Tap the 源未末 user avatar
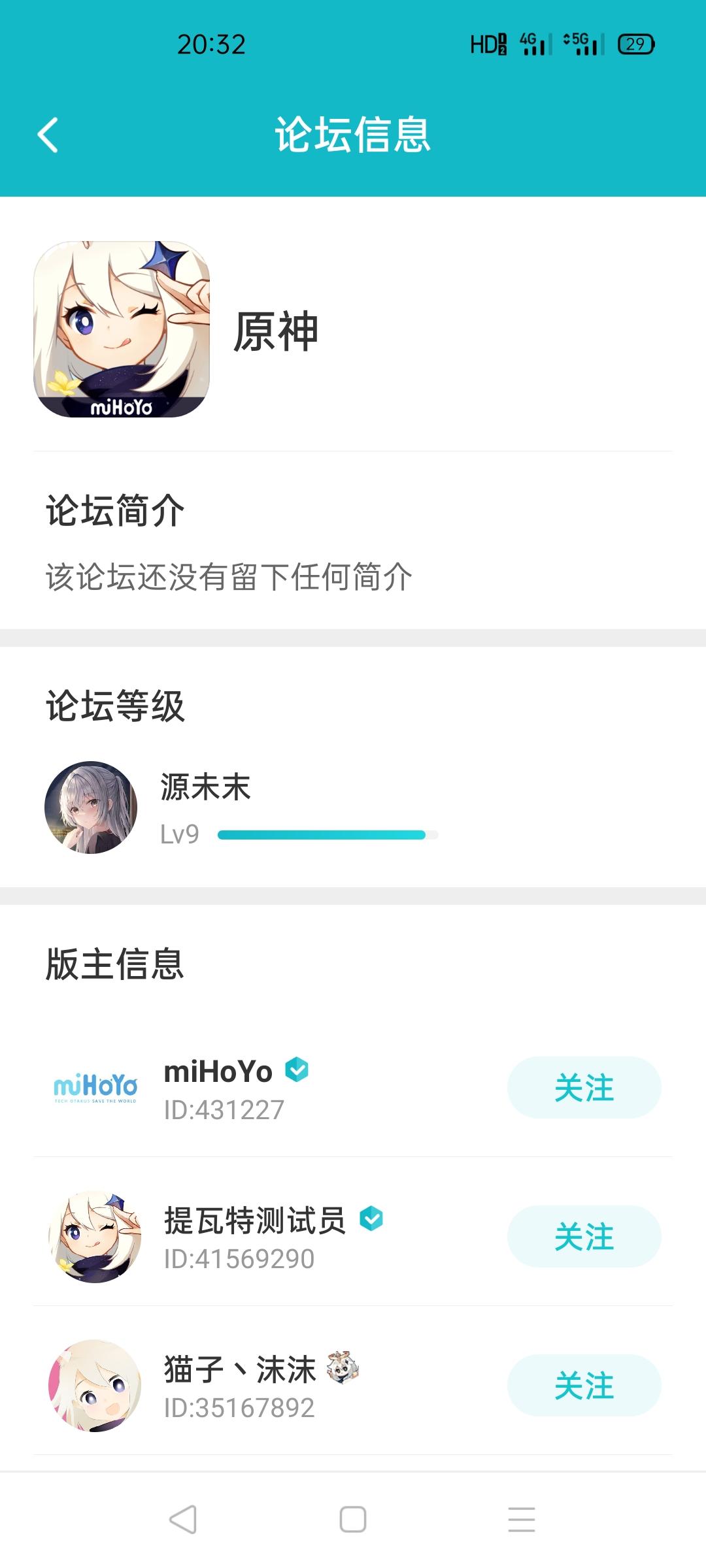This screenshot has height=1568, width=706. pos(91,808)
